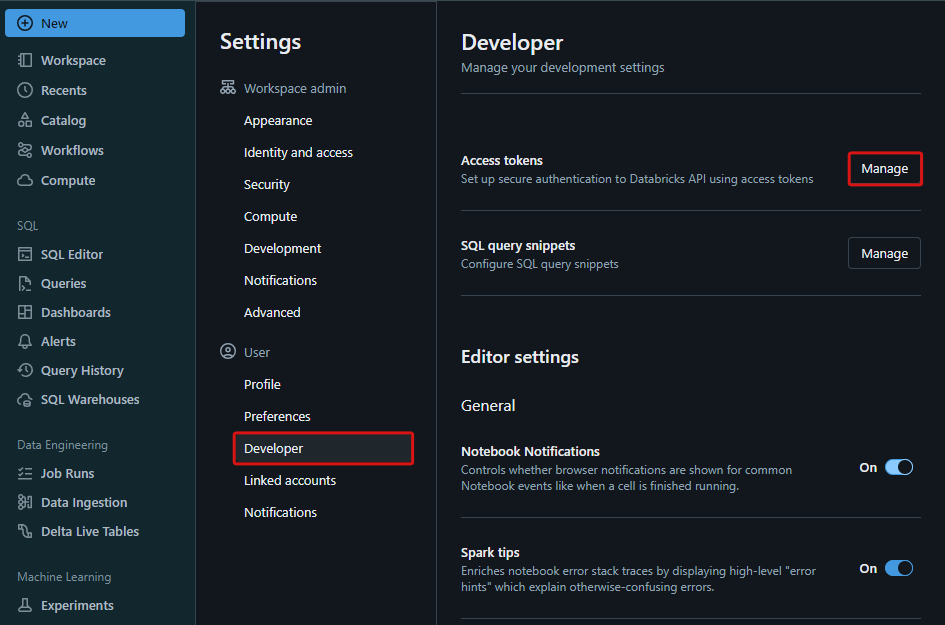Manage access tokens

(884, 169)
